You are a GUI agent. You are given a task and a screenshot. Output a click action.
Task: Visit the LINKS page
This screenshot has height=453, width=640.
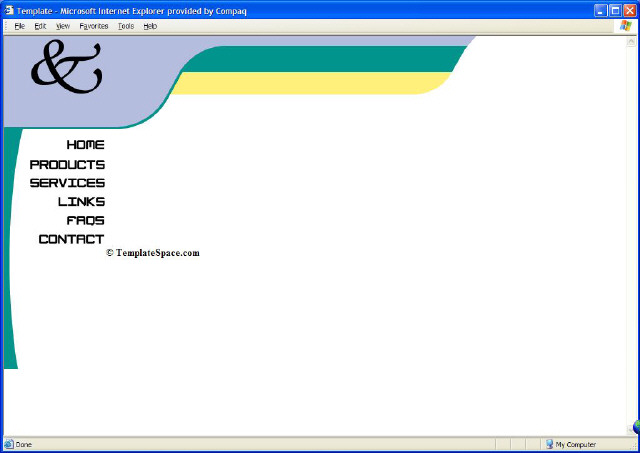tap(81, 202)
